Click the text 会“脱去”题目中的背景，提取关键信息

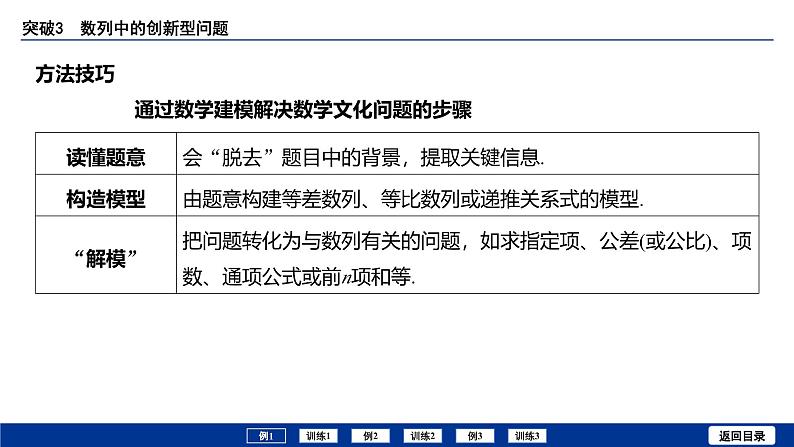[x=364, y=157]
